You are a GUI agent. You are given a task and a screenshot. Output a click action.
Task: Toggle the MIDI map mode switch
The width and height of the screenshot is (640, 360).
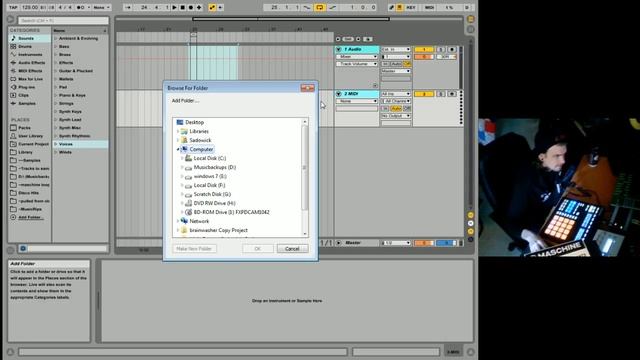[x=429, y=7]
